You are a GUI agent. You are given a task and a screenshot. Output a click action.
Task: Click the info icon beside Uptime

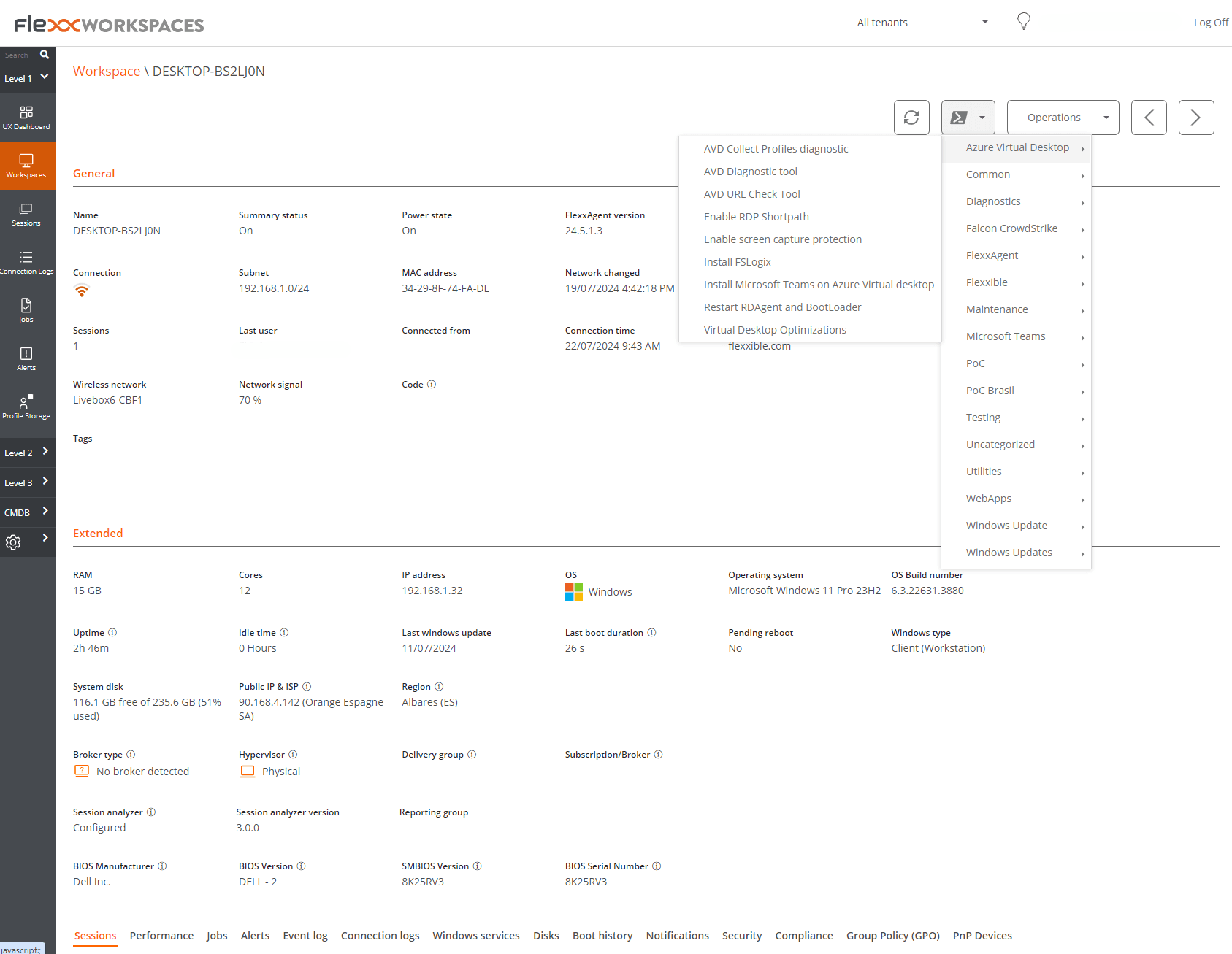(x=112, y=633)
